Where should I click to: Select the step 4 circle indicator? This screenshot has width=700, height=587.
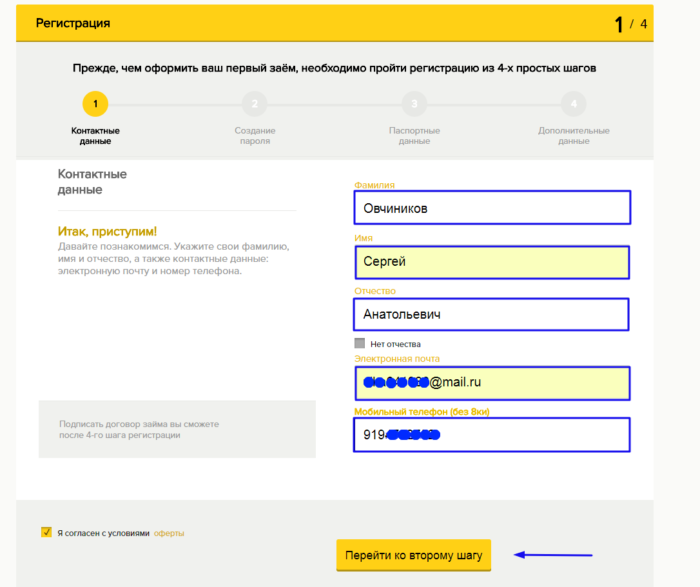pos(573,103)
